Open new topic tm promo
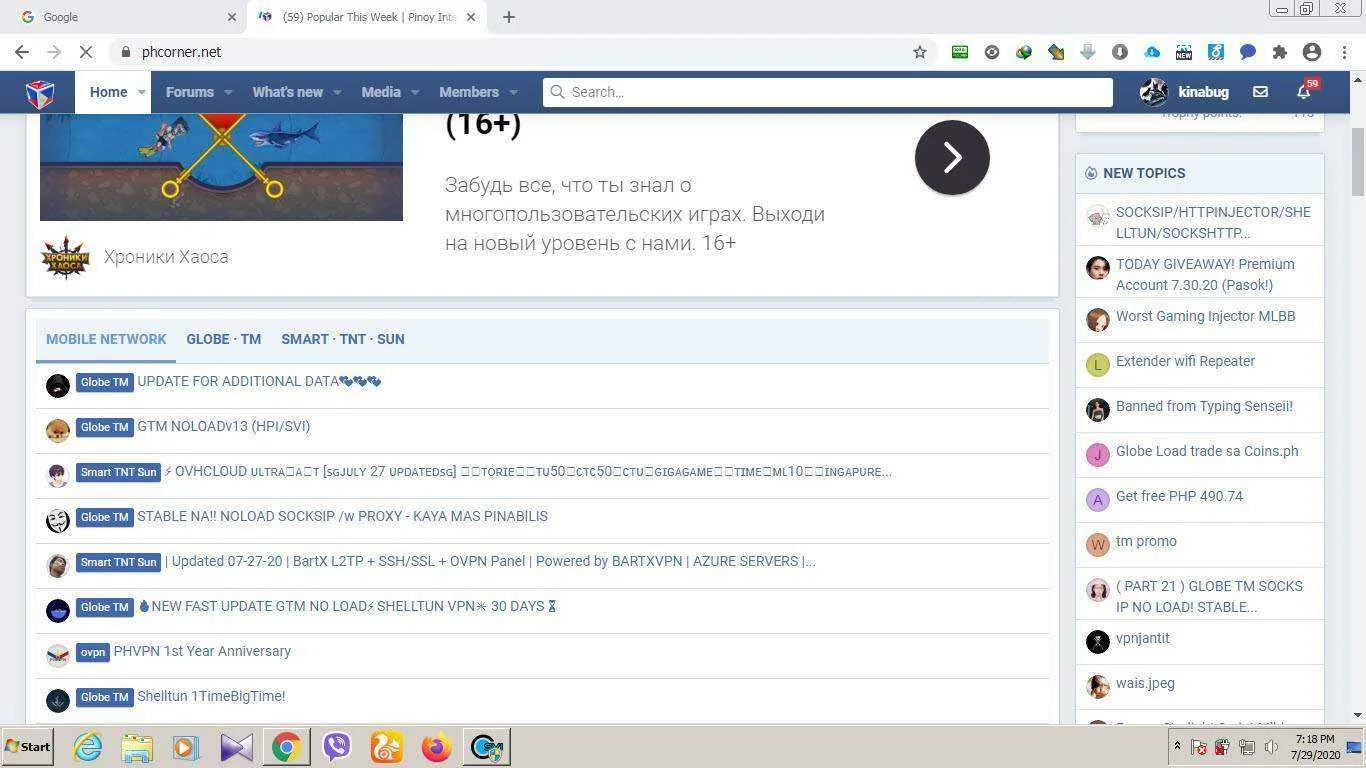1366x768 pixels. point(1146,541)
